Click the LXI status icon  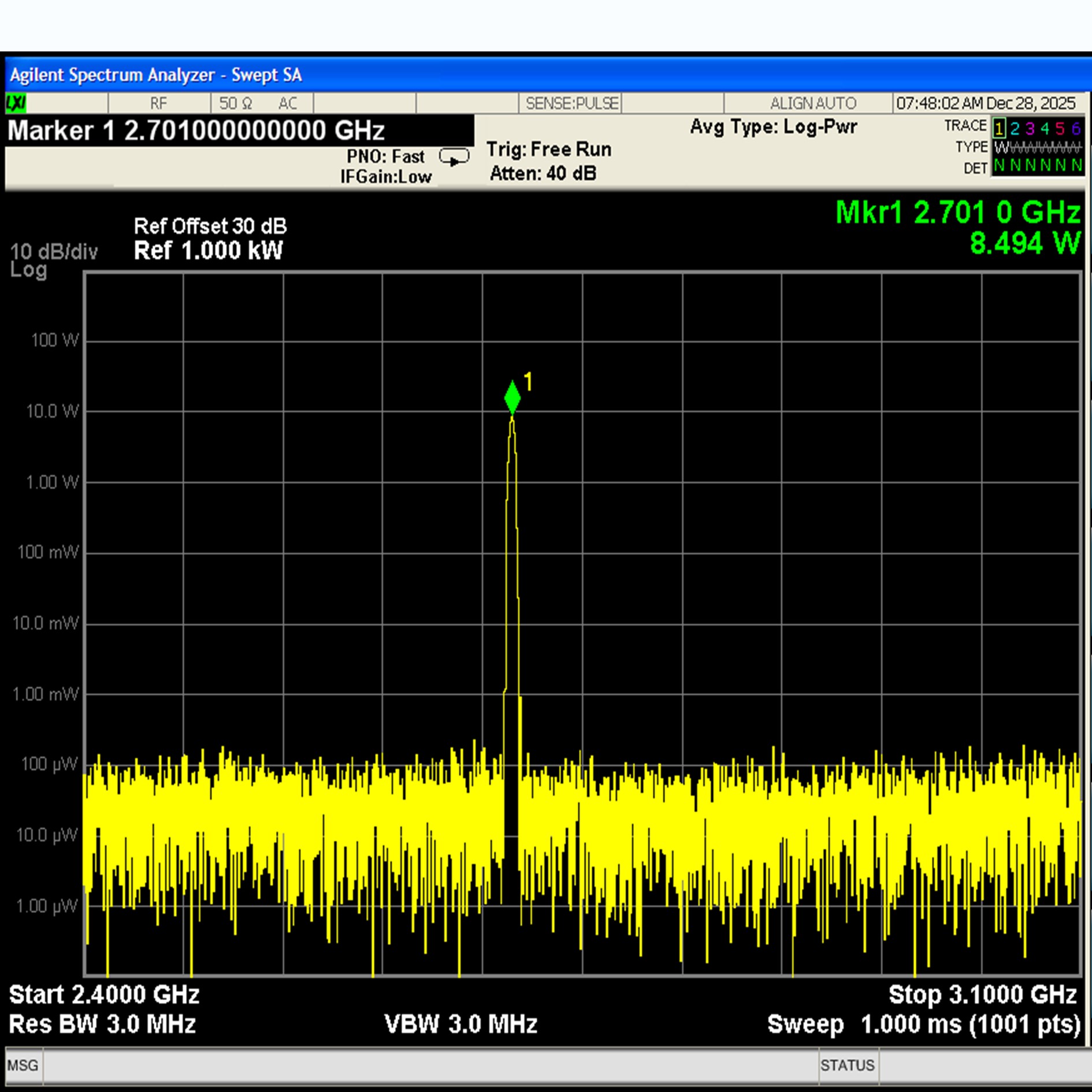tap(16, 103)
